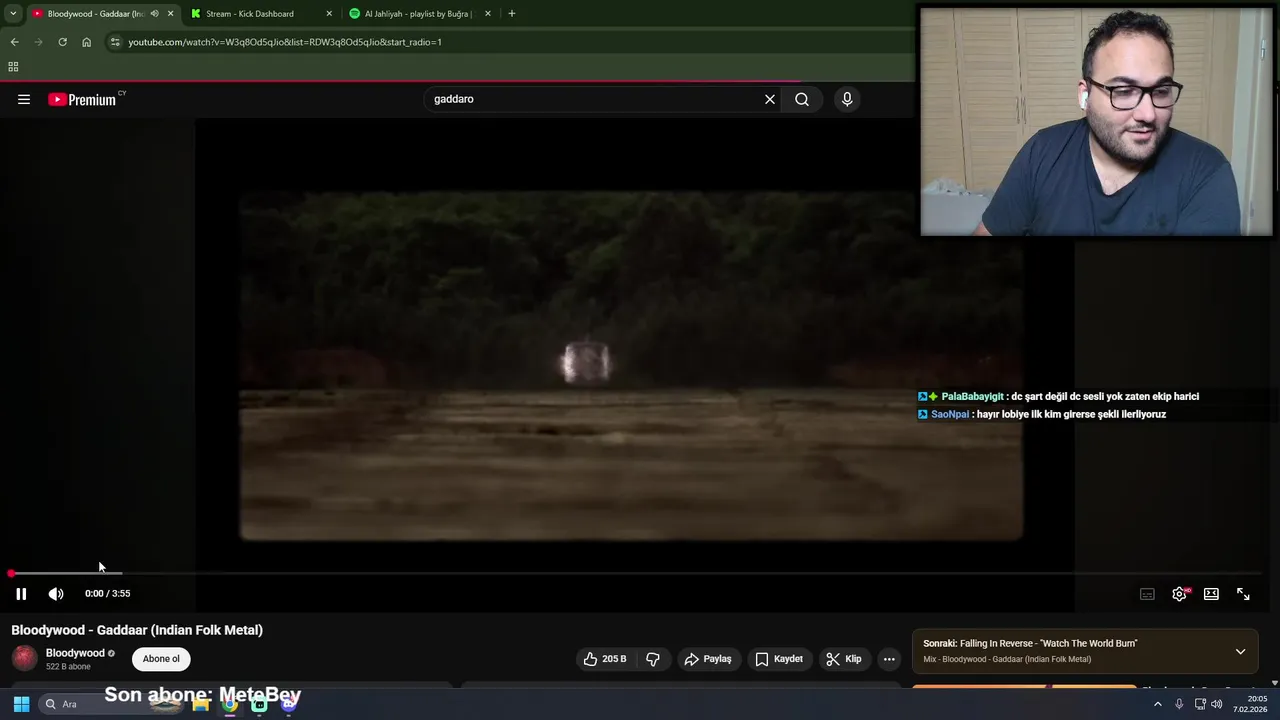Start voice search with microphone icon
Screen dimensions: 1280x720
point(847,99)
